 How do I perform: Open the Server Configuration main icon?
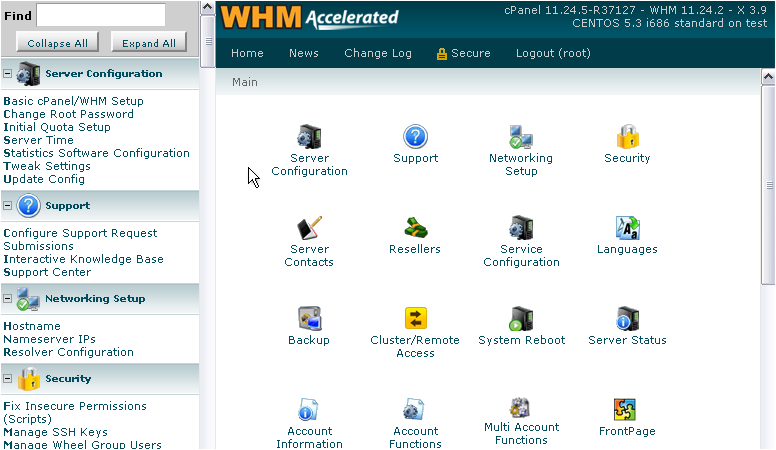coord(309,137)
